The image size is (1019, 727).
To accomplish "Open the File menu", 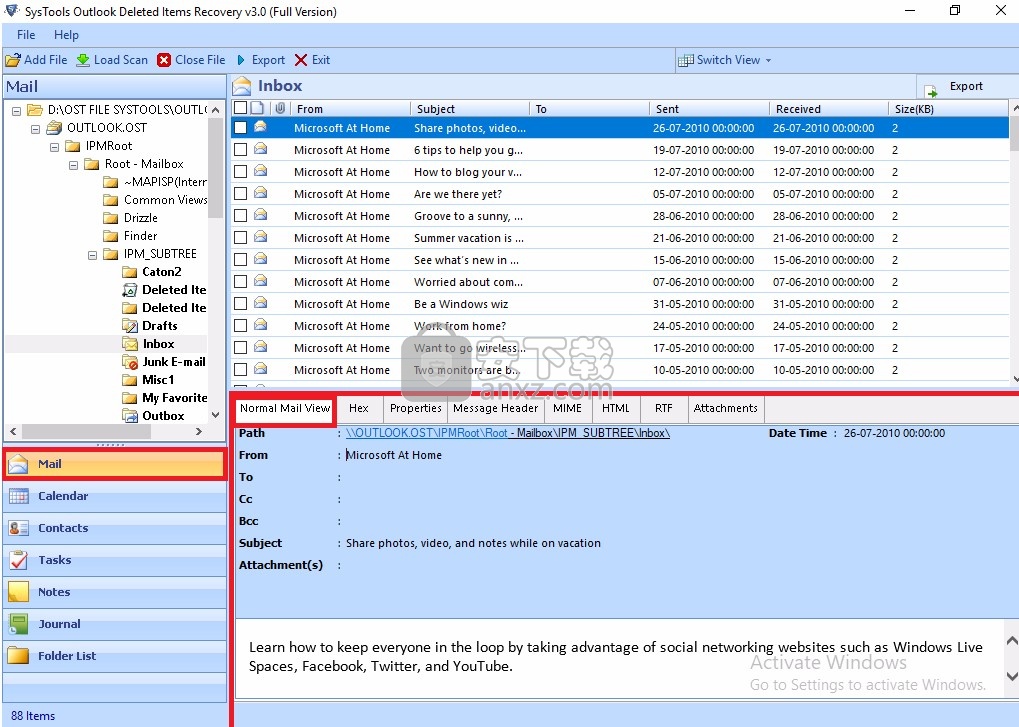I will [x=26, y=34].
